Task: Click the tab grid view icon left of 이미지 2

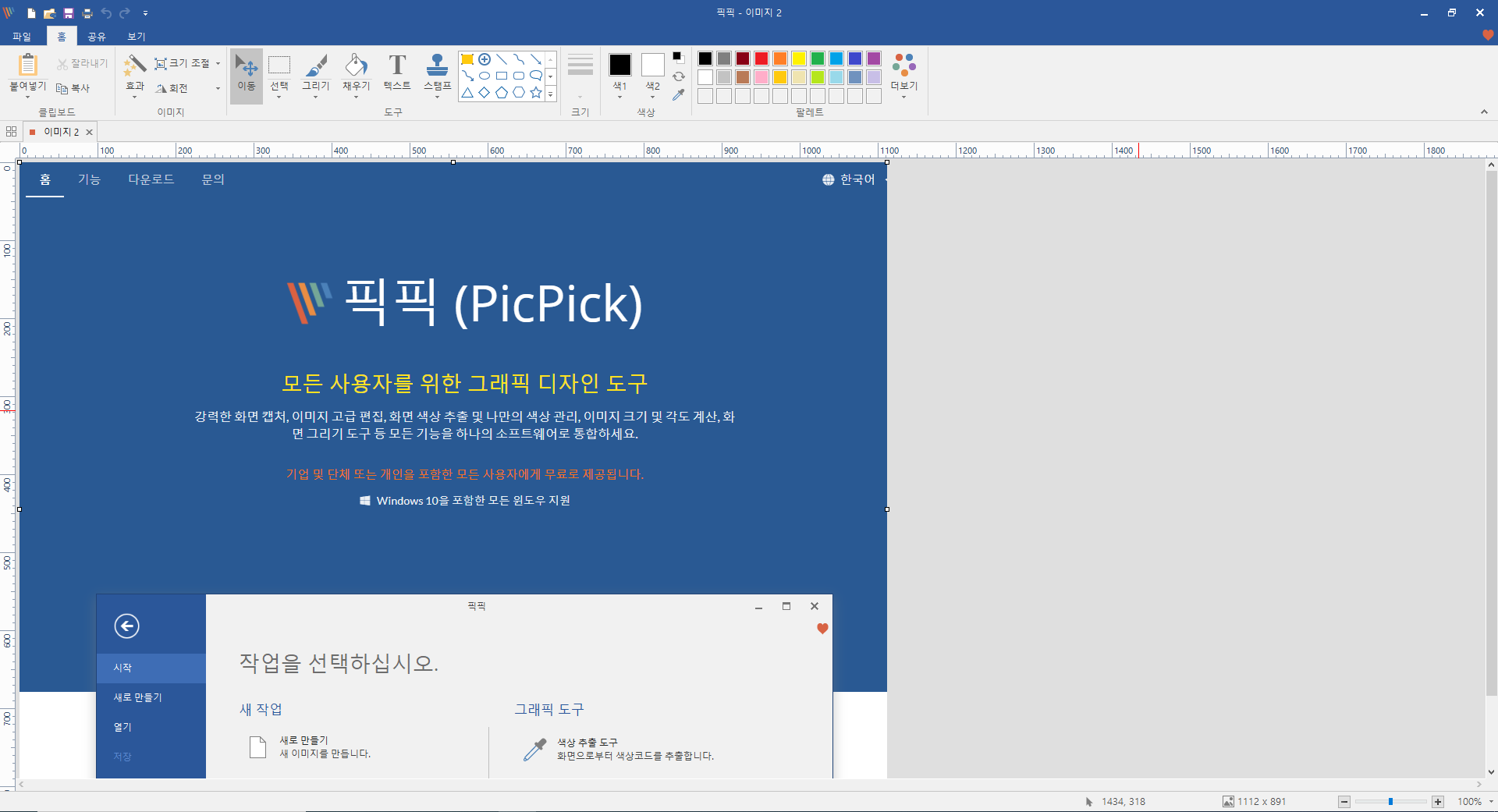Action: [x=11, y=132]
